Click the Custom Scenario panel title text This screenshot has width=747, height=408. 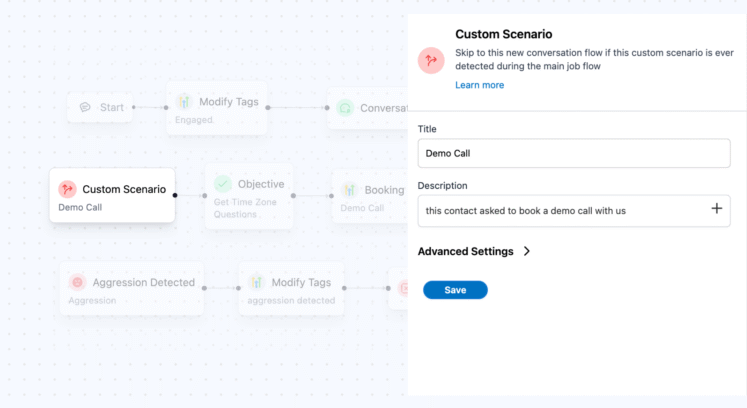[504, 34]
